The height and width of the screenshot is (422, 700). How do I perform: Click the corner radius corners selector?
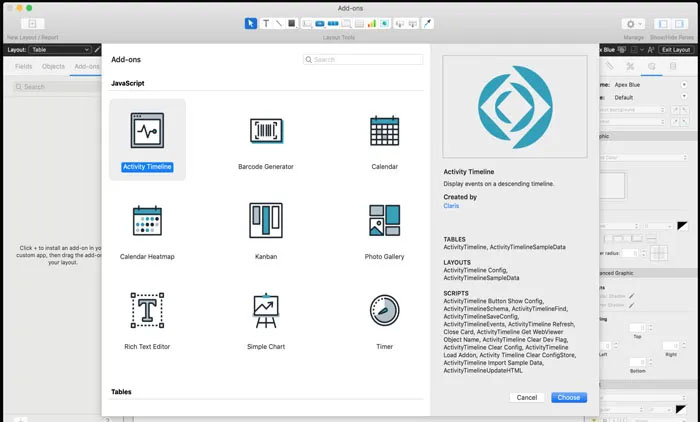658,253
